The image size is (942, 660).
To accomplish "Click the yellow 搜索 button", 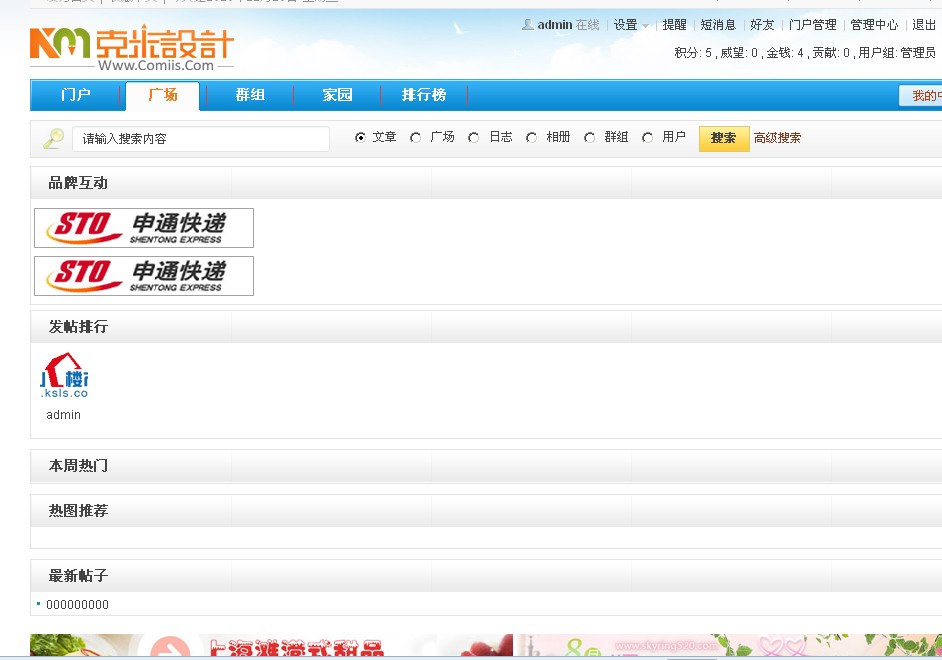I will (x=724, y=138).
